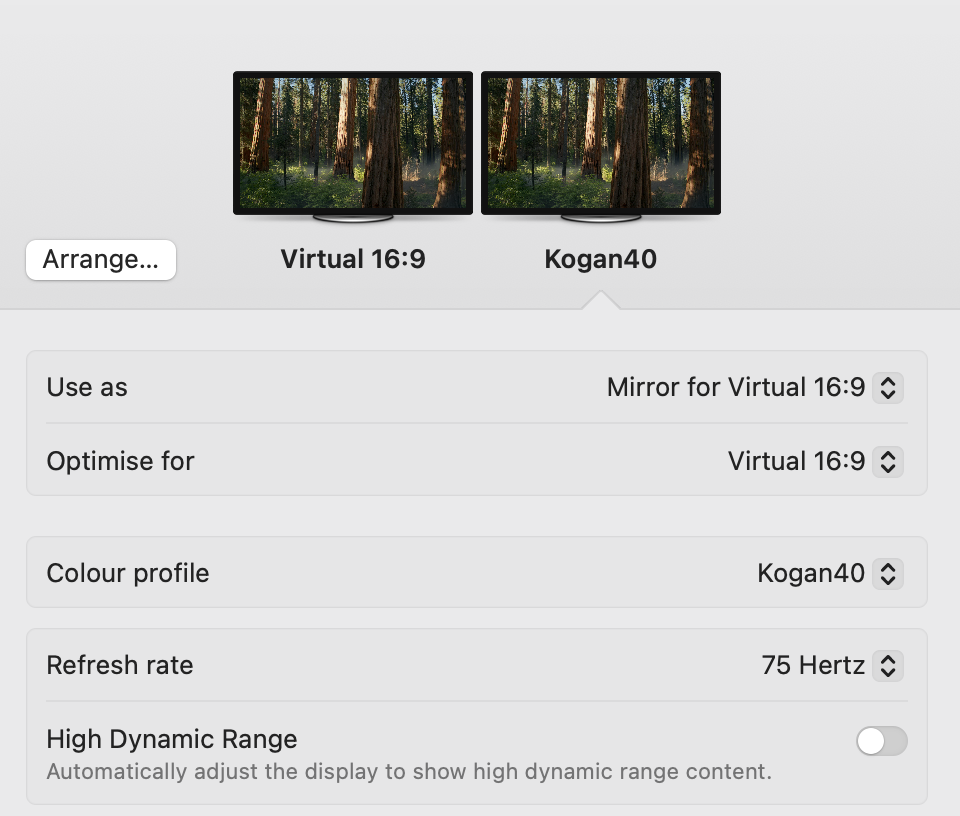Screen dimensions: 960x816
Task: Open the Optimise for "Virtual 16:9" value
Action: 796,462
